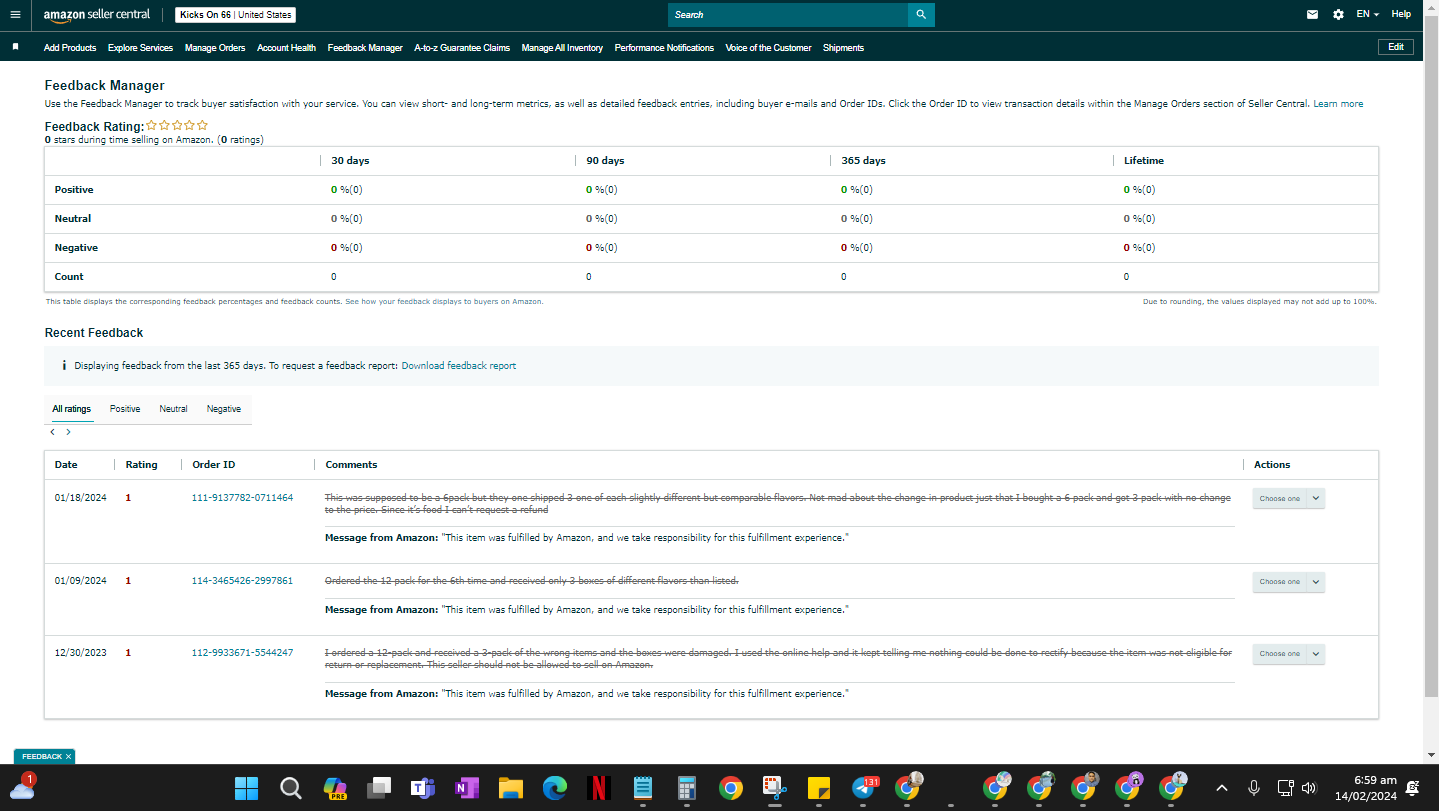Select the All ratings tab

[x=72, y=409]
